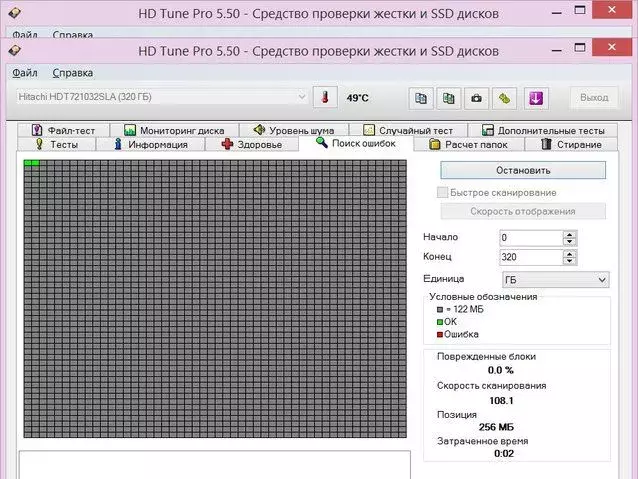
Task: Click the Скорость сканирования label
Action: click(492, 386)
